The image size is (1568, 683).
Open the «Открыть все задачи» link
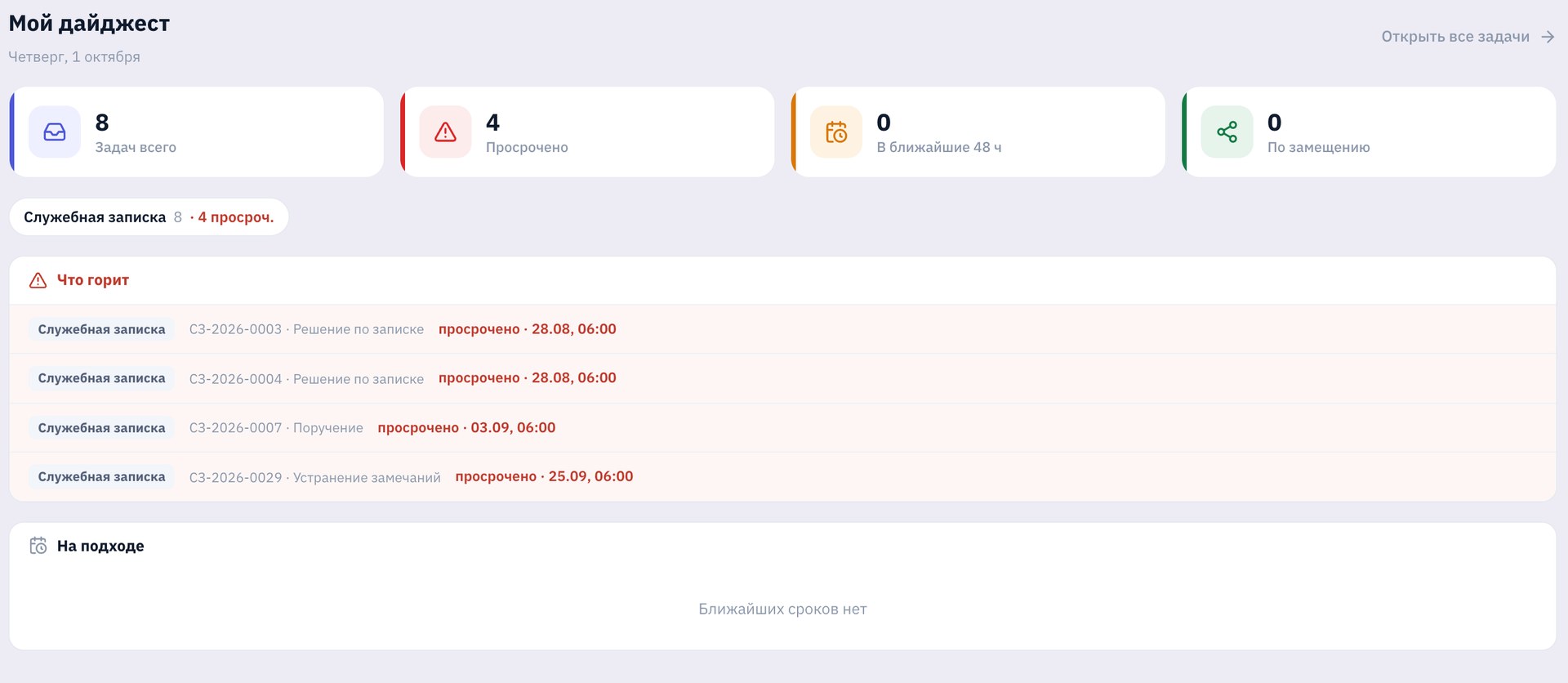pyautogui.click(x=1468, y=37)
